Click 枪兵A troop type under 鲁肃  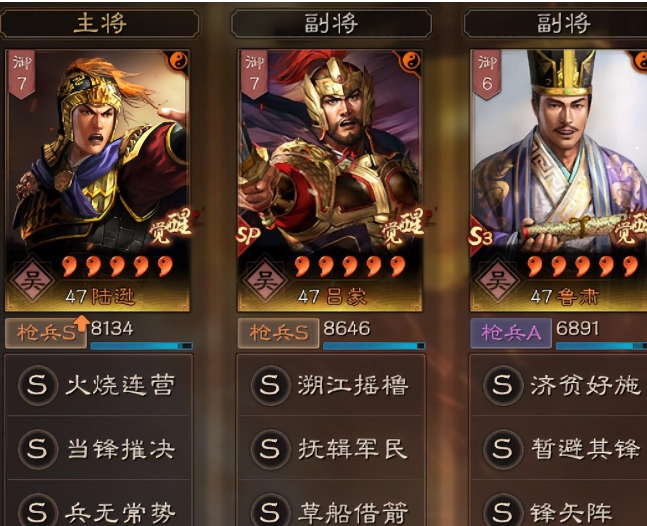pos(511,333)
